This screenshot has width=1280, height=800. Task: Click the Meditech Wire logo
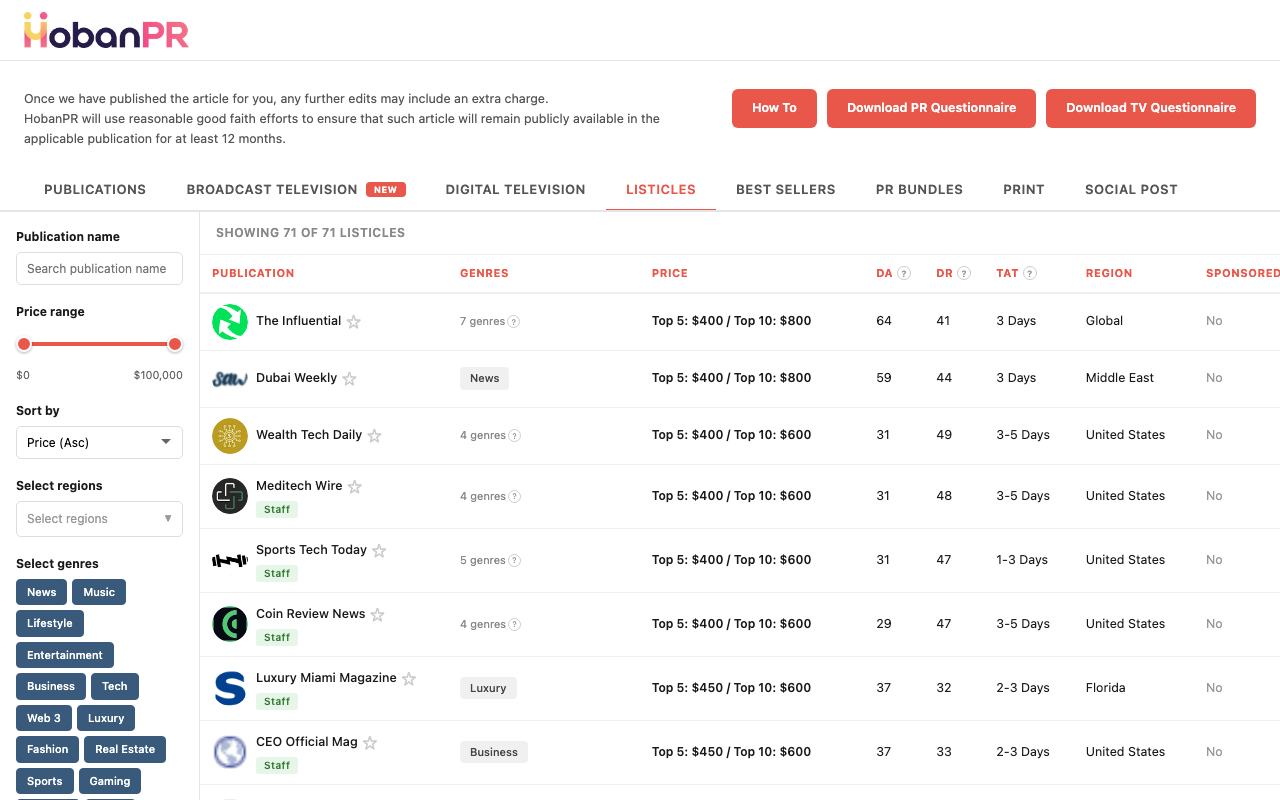tap(229, 495)
